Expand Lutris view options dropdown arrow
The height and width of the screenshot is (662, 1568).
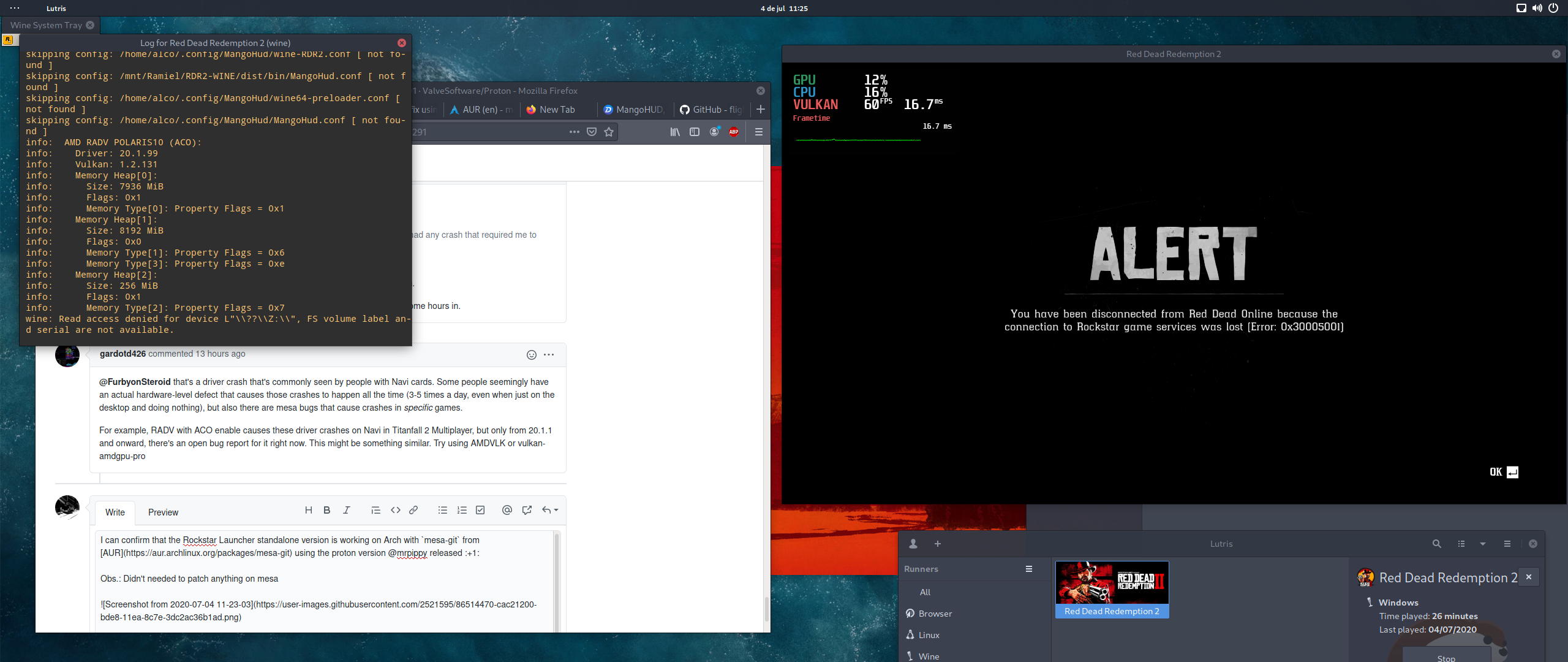point(1483,544)
